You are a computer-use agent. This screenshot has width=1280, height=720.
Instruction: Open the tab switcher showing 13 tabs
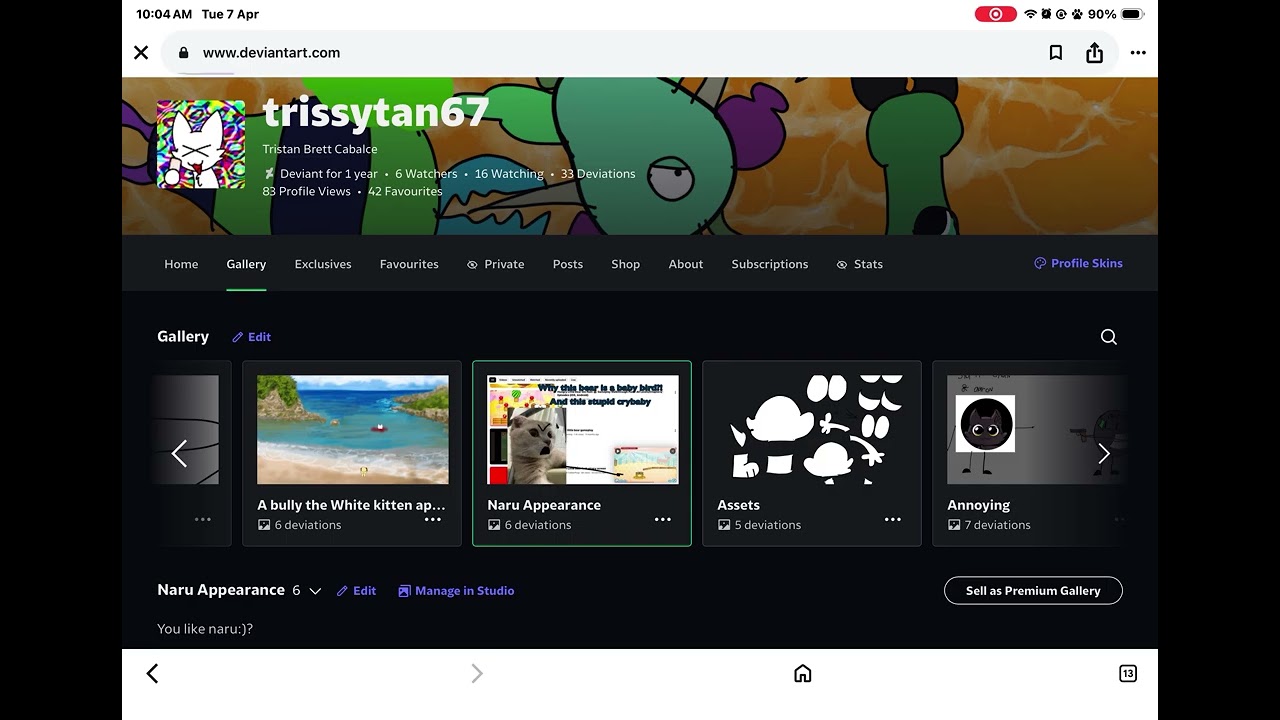[x=1128, y=674]
